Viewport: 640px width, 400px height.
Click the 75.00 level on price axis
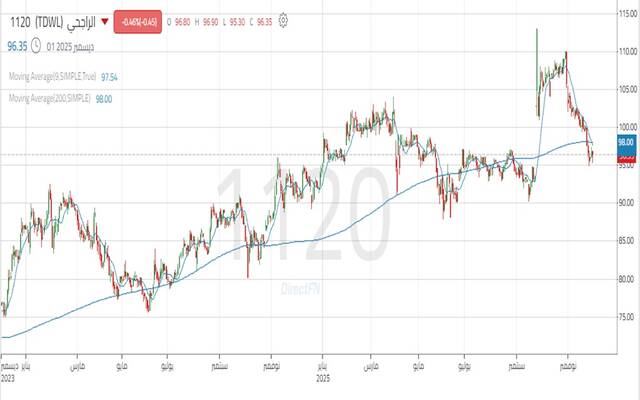pyautogui.click(x=625, y=317)
